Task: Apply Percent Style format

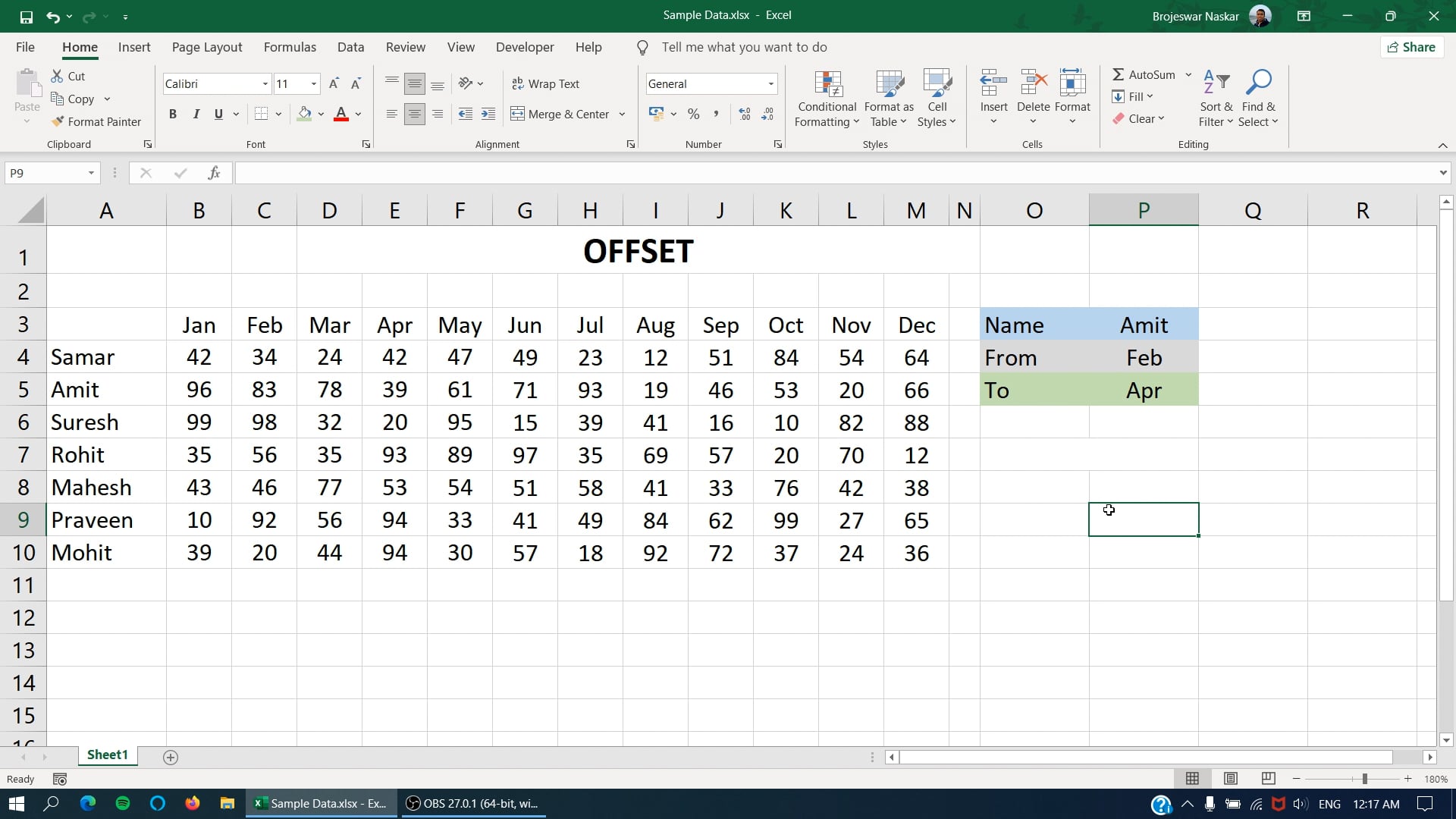Action: click(x=693, y=114)
